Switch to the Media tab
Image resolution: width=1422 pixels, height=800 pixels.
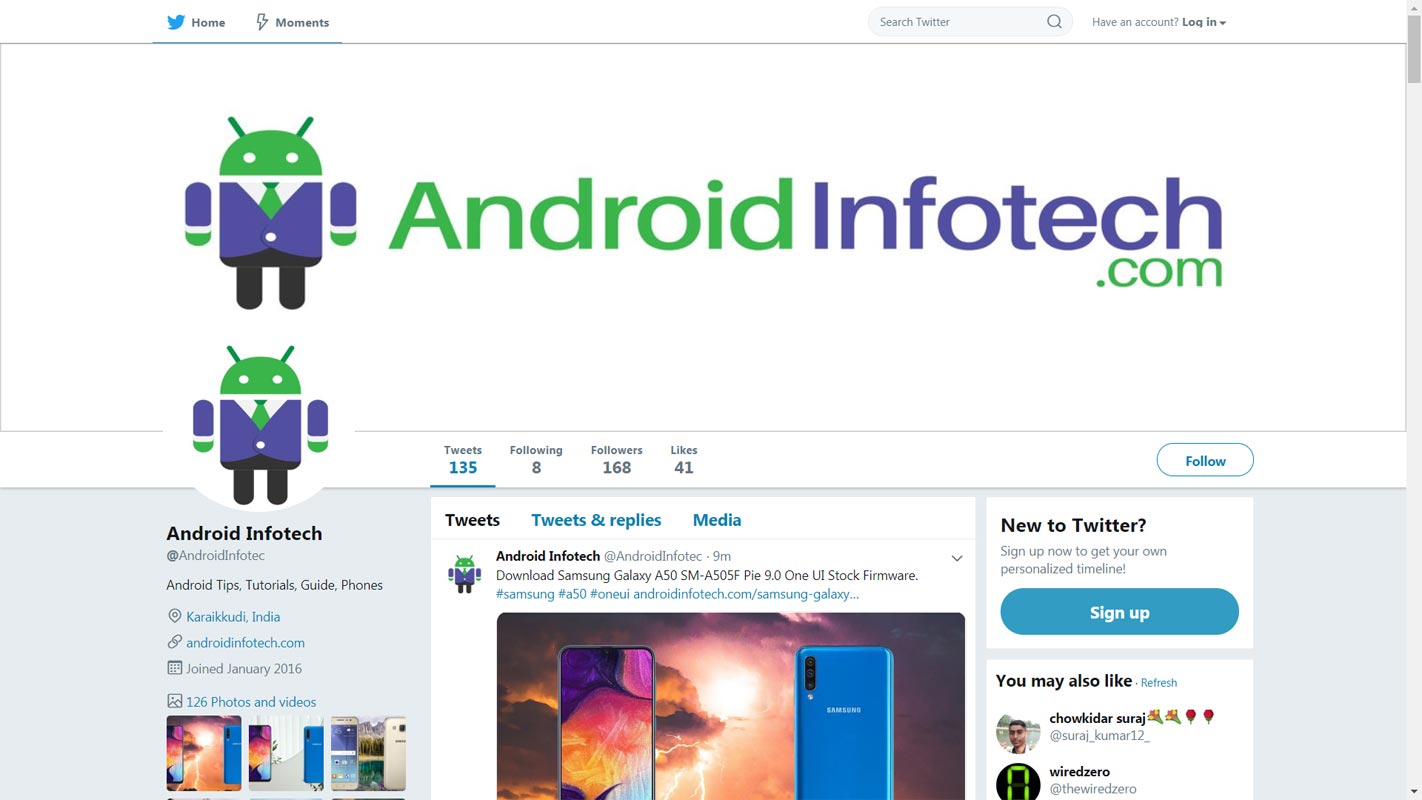717,520
